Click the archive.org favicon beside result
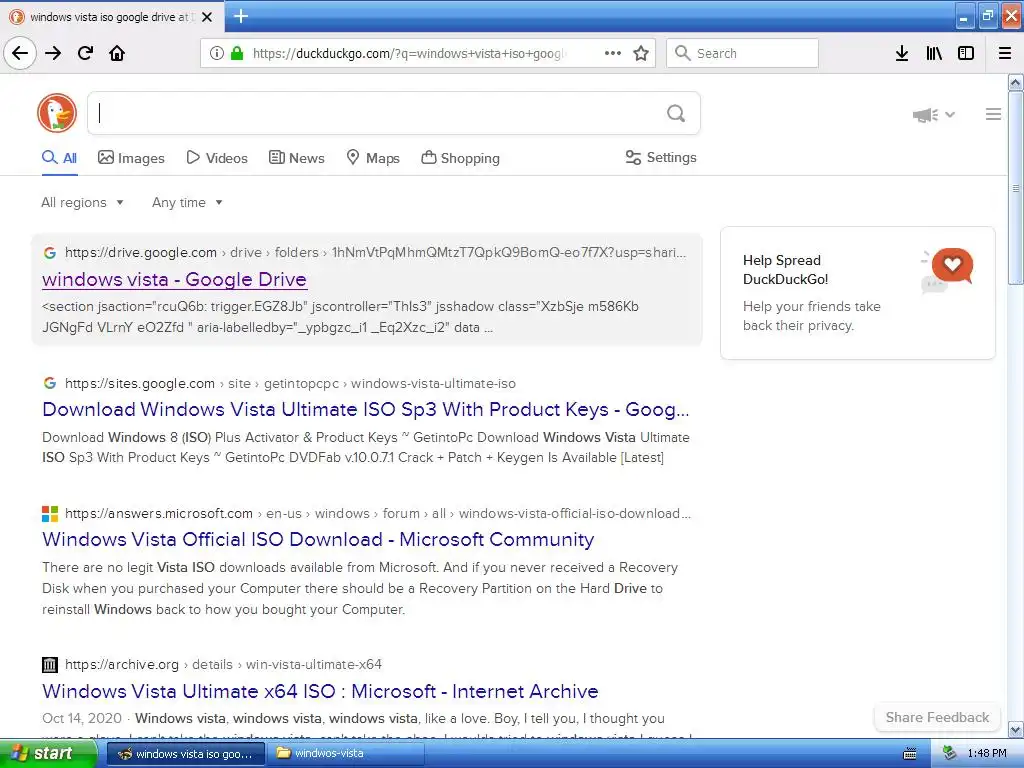Image resolution: width=1024 pixels, height=768 pixels. (50, 665)
